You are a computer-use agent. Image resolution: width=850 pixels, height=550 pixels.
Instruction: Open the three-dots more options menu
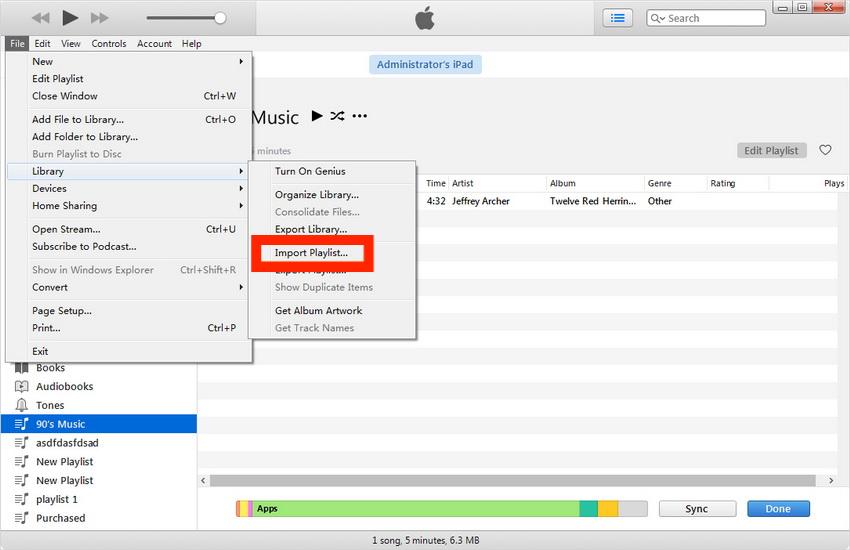click(x=359, y=115)
